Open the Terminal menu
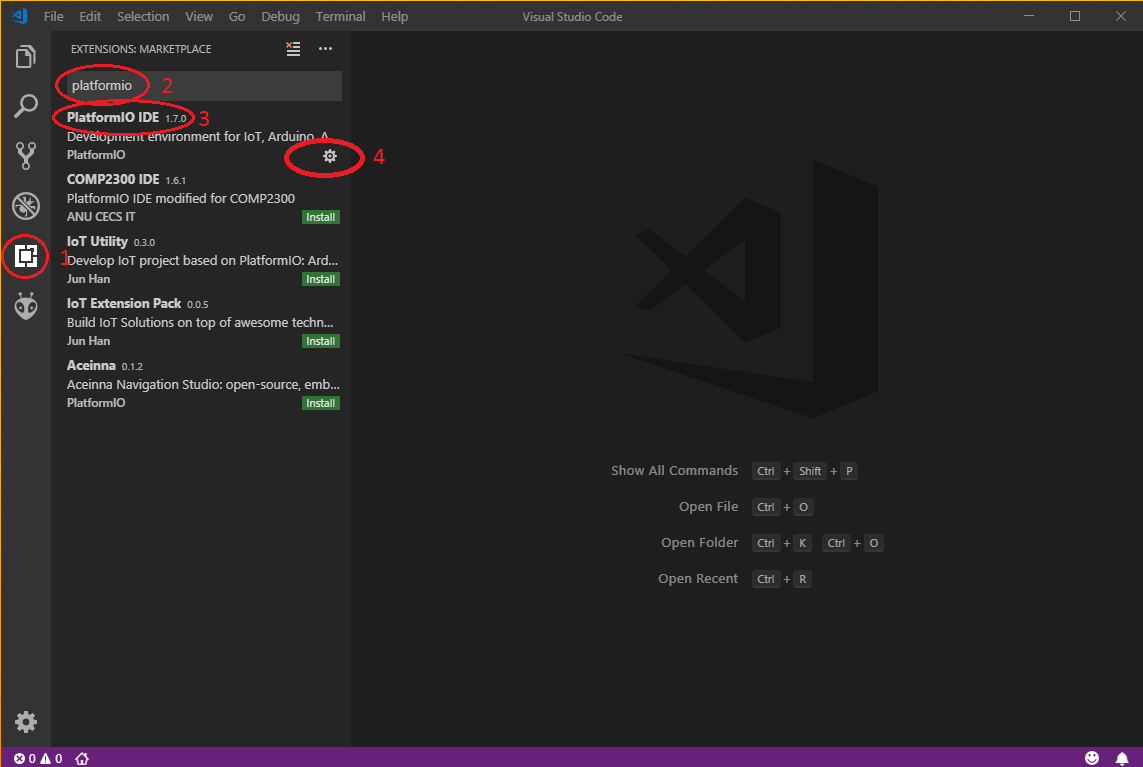 tap(340, 16)
